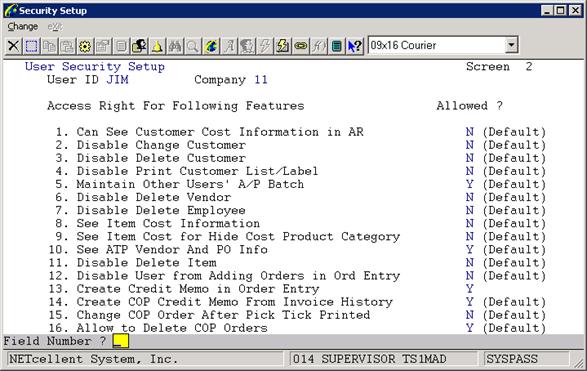
Task: Click SYSPASS status bar entry
Action: tap(526, 359)
